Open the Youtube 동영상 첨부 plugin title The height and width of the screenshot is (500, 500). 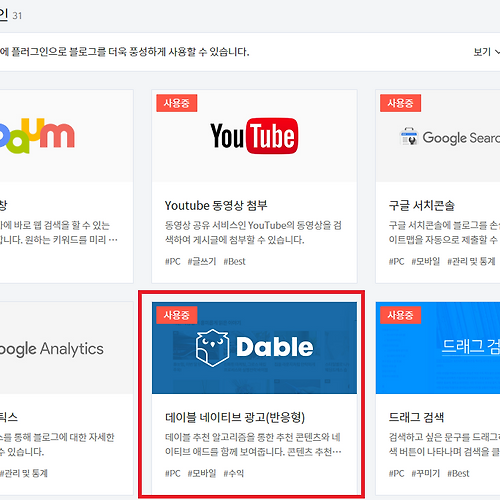click(x=216, y=205)
